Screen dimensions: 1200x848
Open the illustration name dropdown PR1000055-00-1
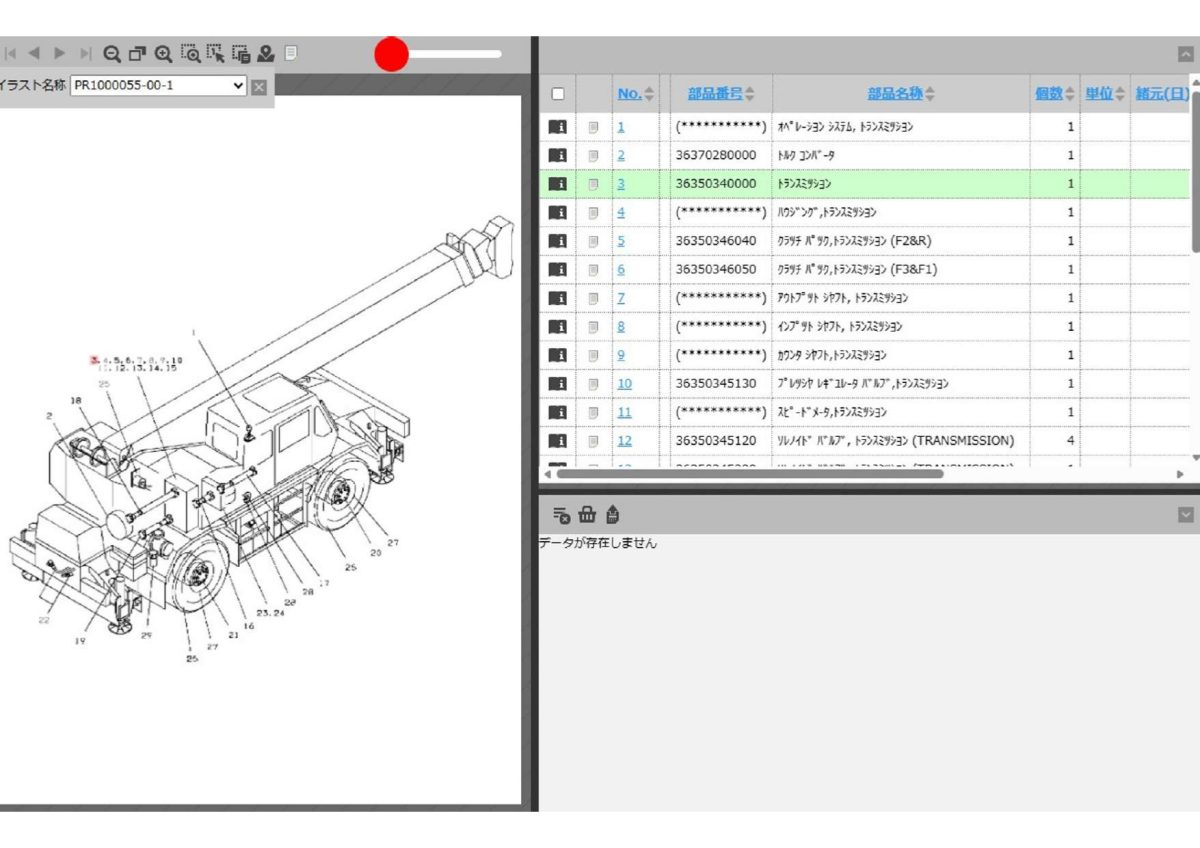159,86
